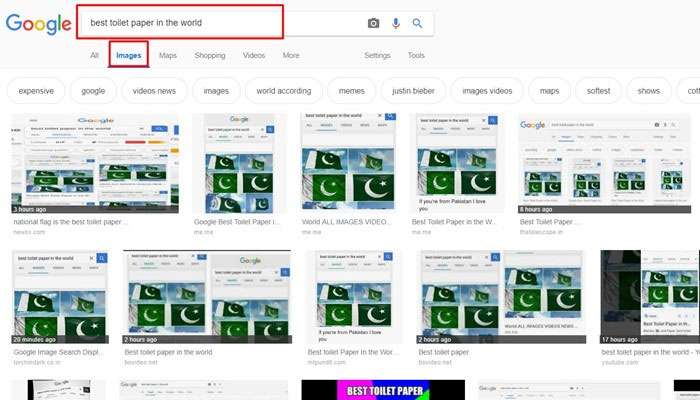Screen dimensions: 700x400
Task: Open the colorful 'BEST TOILET PAPER' thumbnail
Action: pos(383,390)
